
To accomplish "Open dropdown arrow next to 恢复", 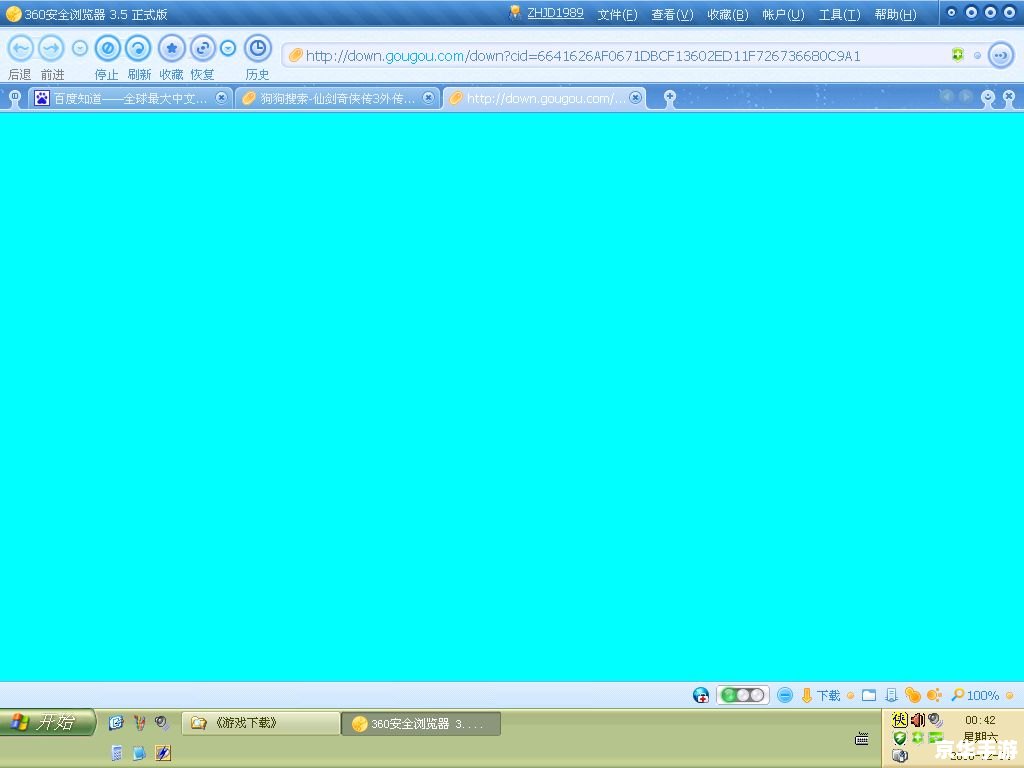I will pyautogui.click(x=228, y=48).
